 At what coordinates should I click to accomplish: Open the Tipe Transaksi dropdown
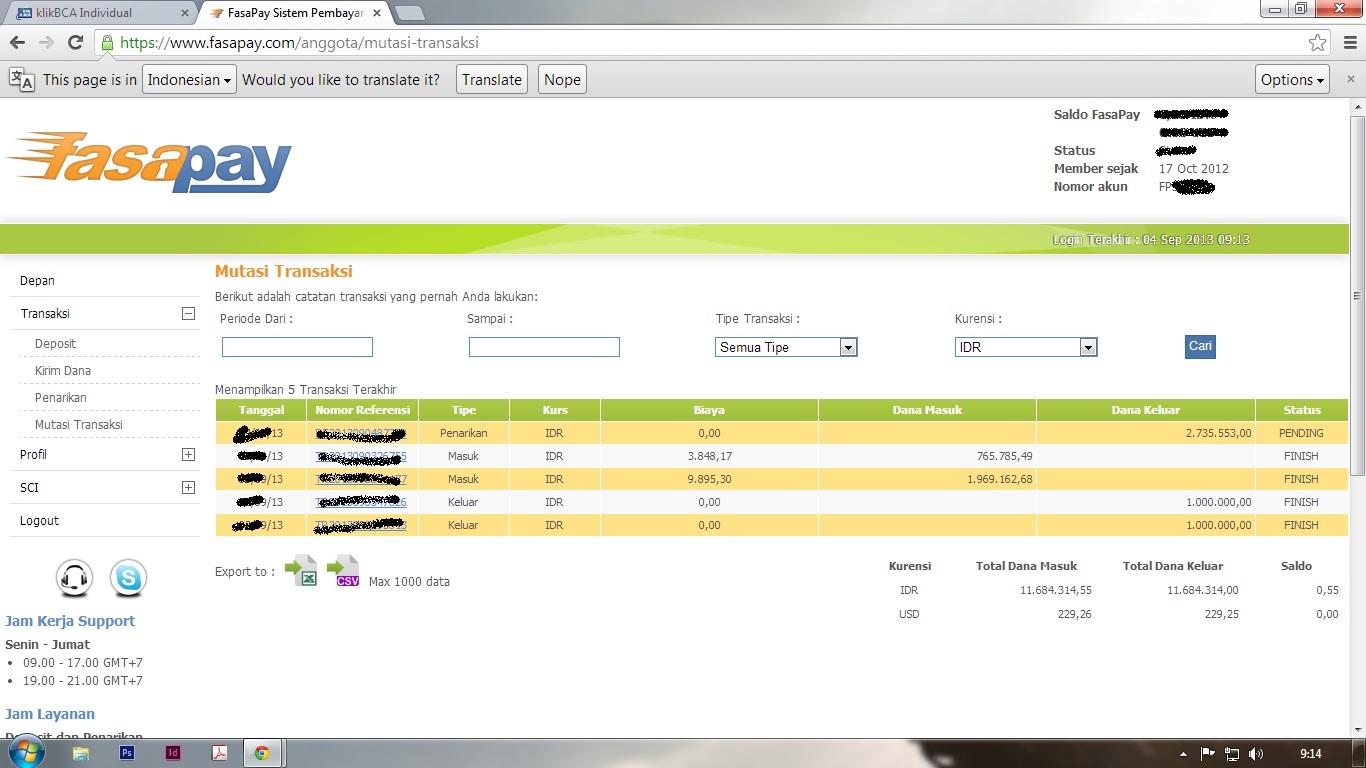[786, 347]
